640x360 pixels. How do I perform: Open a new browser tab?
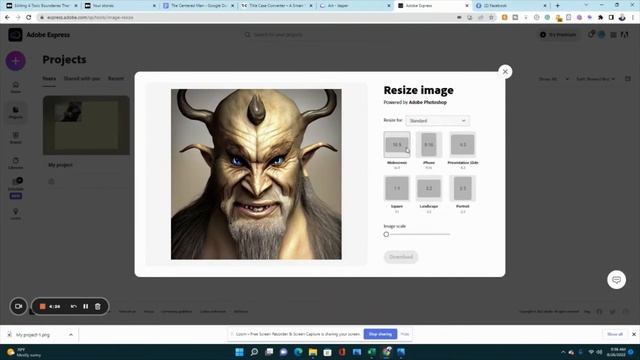tap(557, 6)
